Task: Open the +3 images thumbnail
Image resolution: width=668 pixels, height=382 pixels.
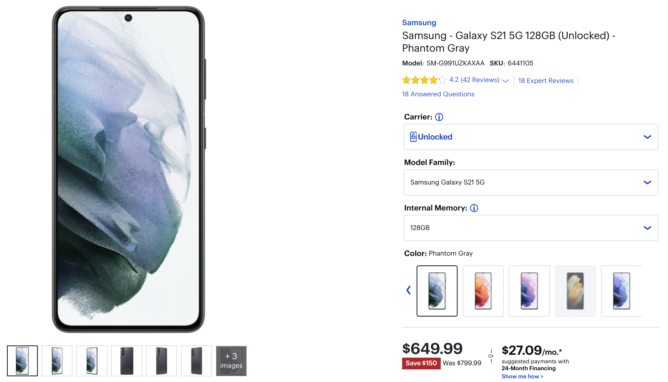Action: point(231,361)
